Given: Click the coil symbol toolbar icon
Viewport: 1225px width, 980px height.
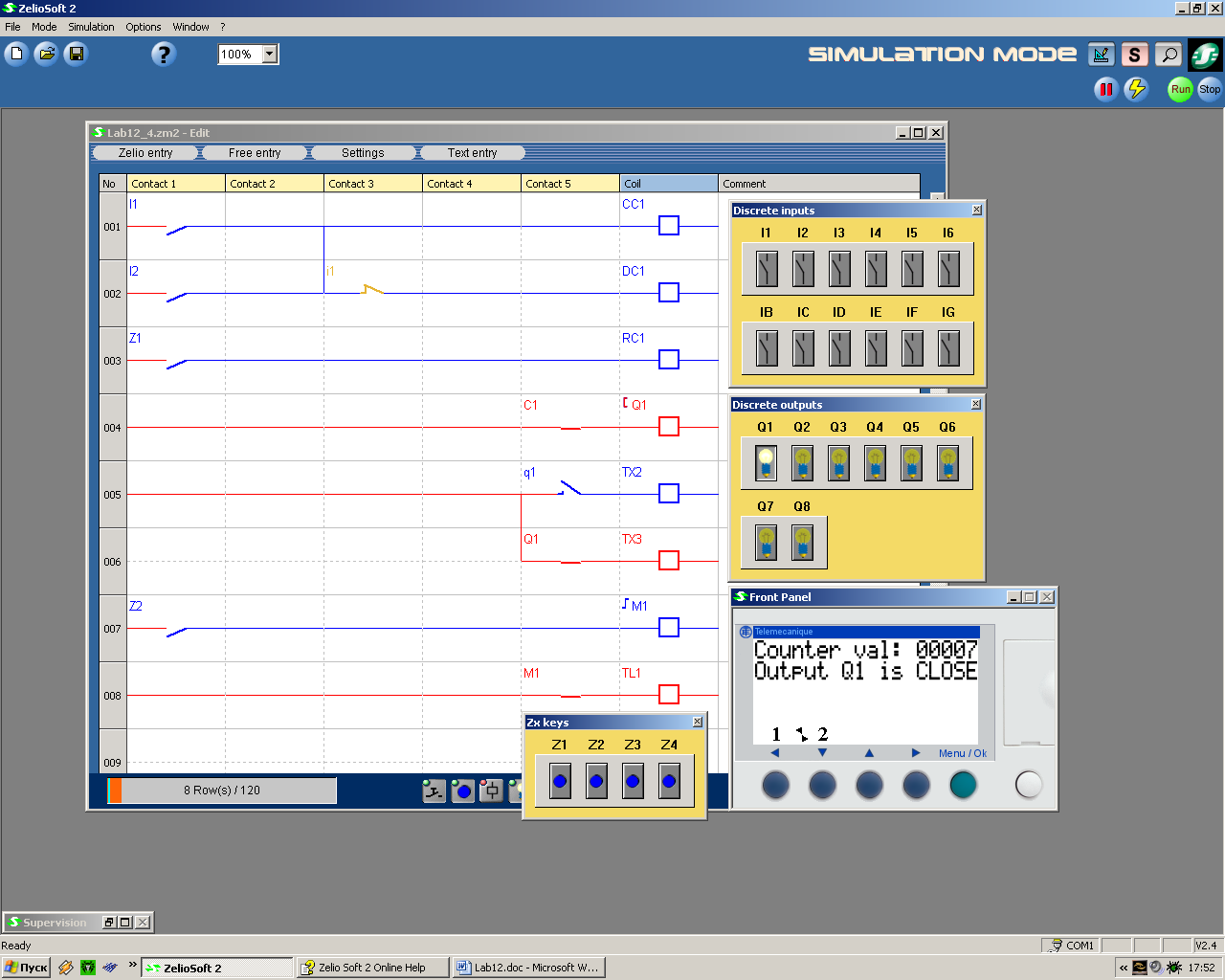Looking at the screenshot, I should [491, 791].
